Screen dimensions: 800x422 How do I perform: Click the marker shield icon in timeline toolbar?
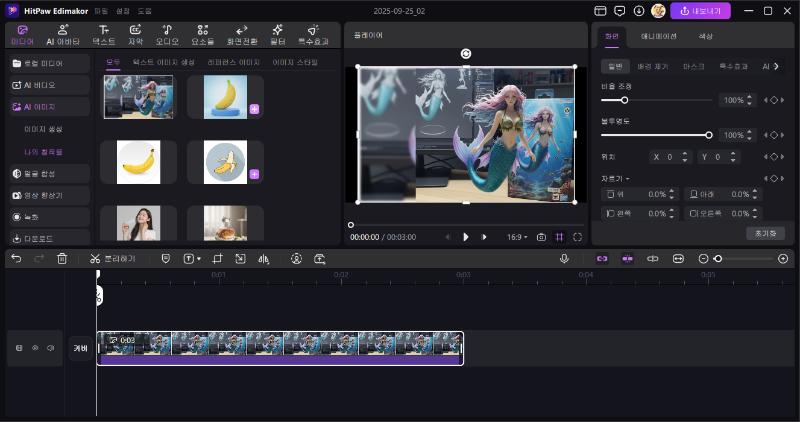click(166, 259)
